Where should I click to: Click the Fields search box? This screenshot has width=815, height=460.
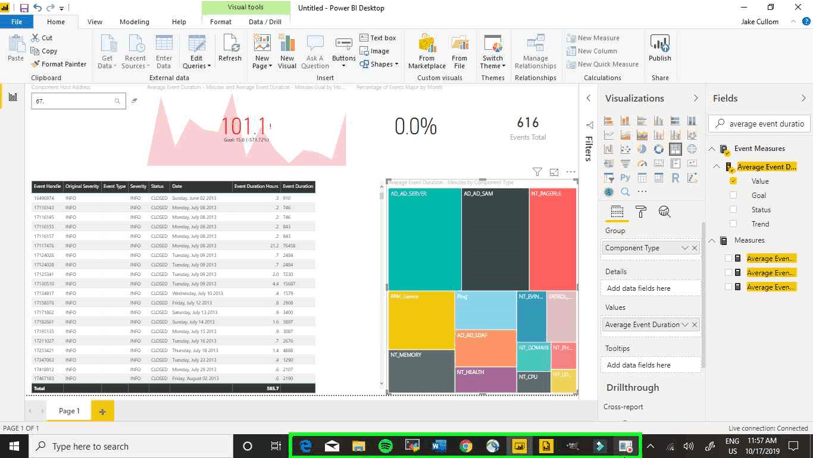[x=759, y=124]
